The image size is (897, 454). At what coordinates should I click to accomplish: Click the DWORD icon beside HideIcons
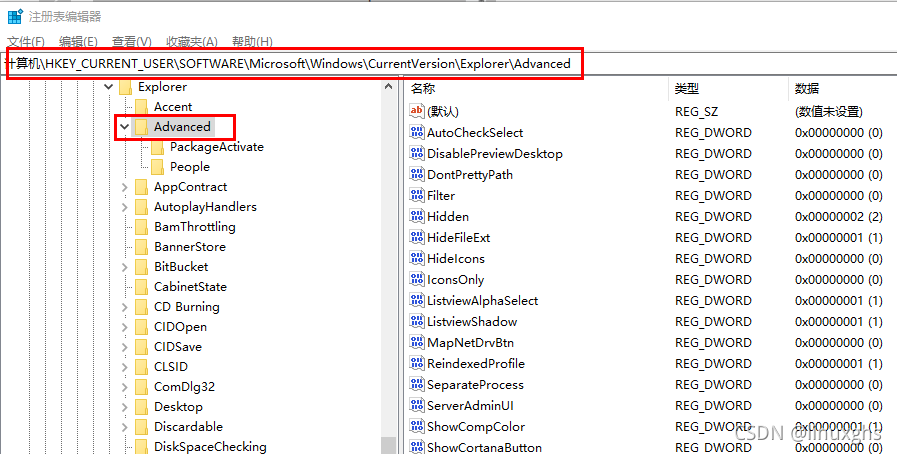click(417, 258)
